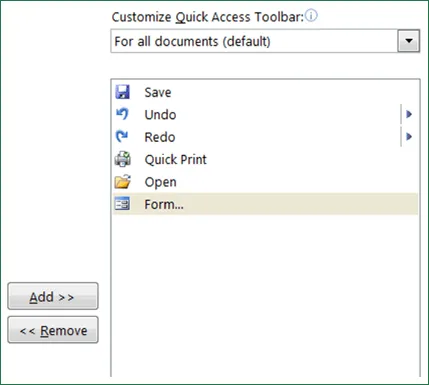Viewport: 429px width, 385px height.
Task: Select the 'Quick Print' list entry text
Action: tap(176, 159)
